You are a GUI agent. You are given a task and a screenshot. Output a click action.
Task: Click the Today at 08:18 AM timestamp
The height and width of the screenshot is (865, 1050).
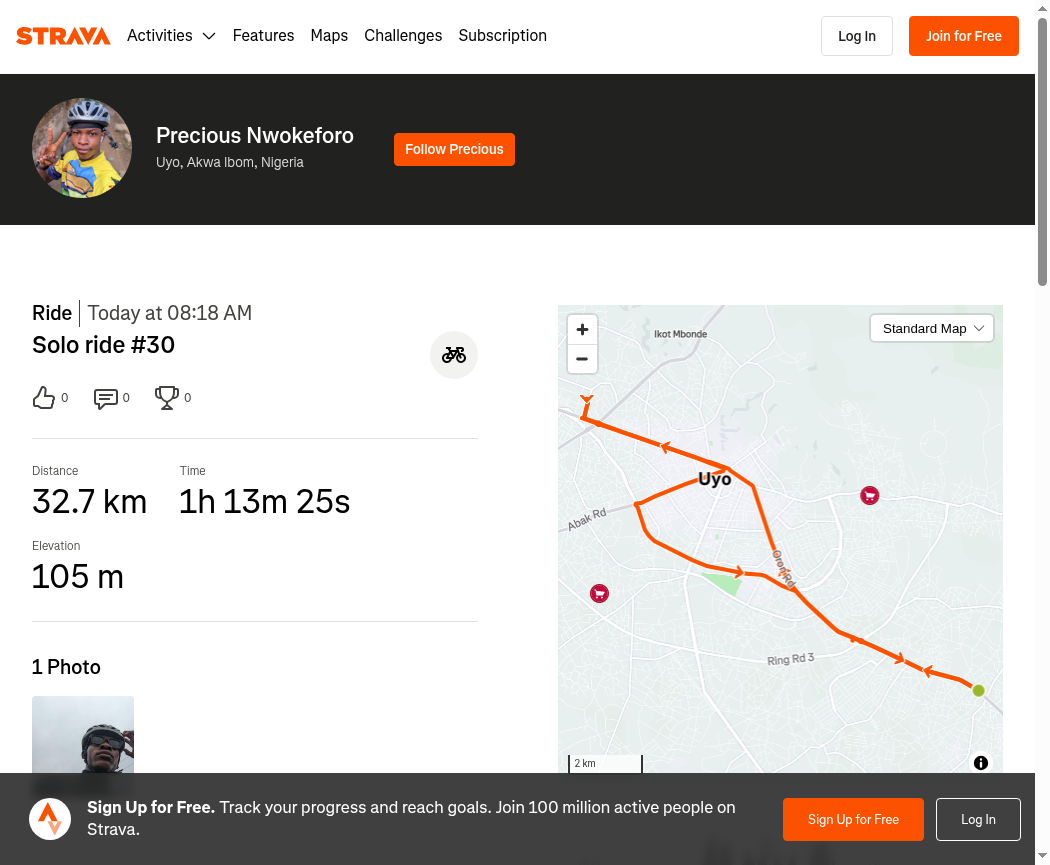click(x=169, y=313)
